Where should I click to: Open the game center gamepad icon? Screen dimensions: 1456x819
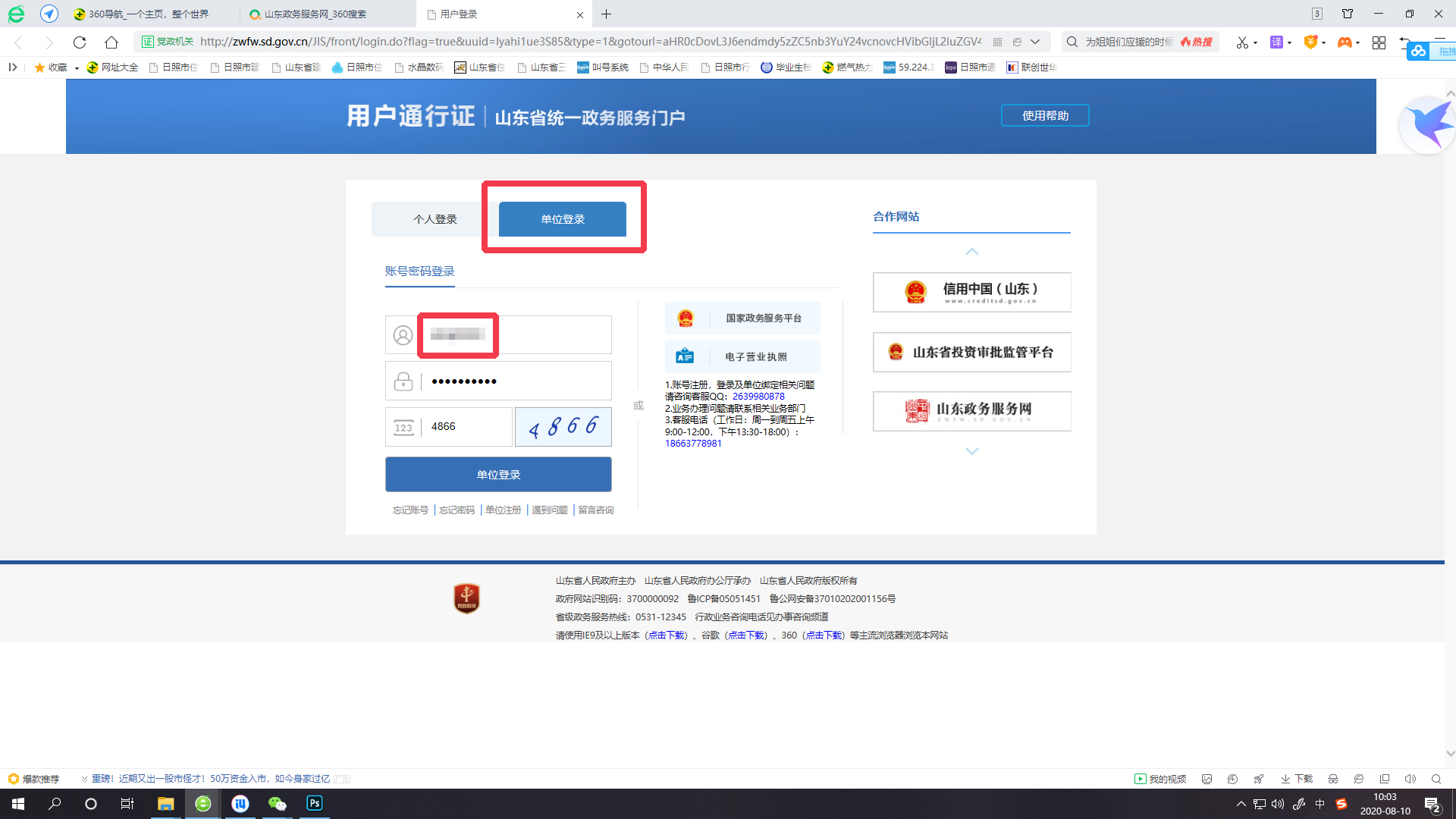(x=1347, y=42)
